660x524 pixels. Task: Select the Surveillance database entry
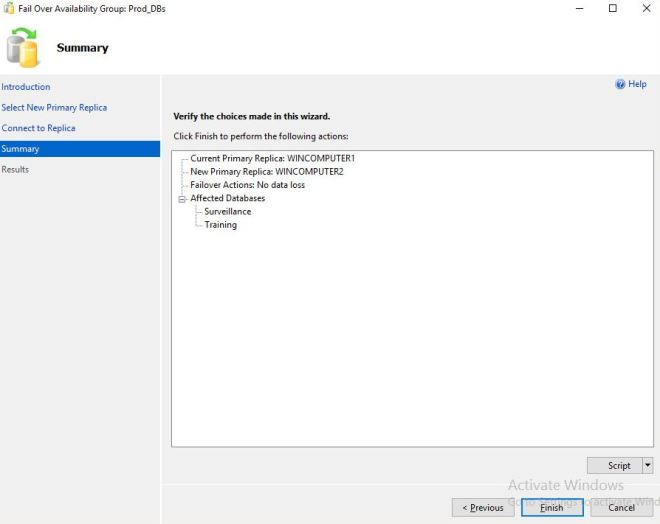227,211
